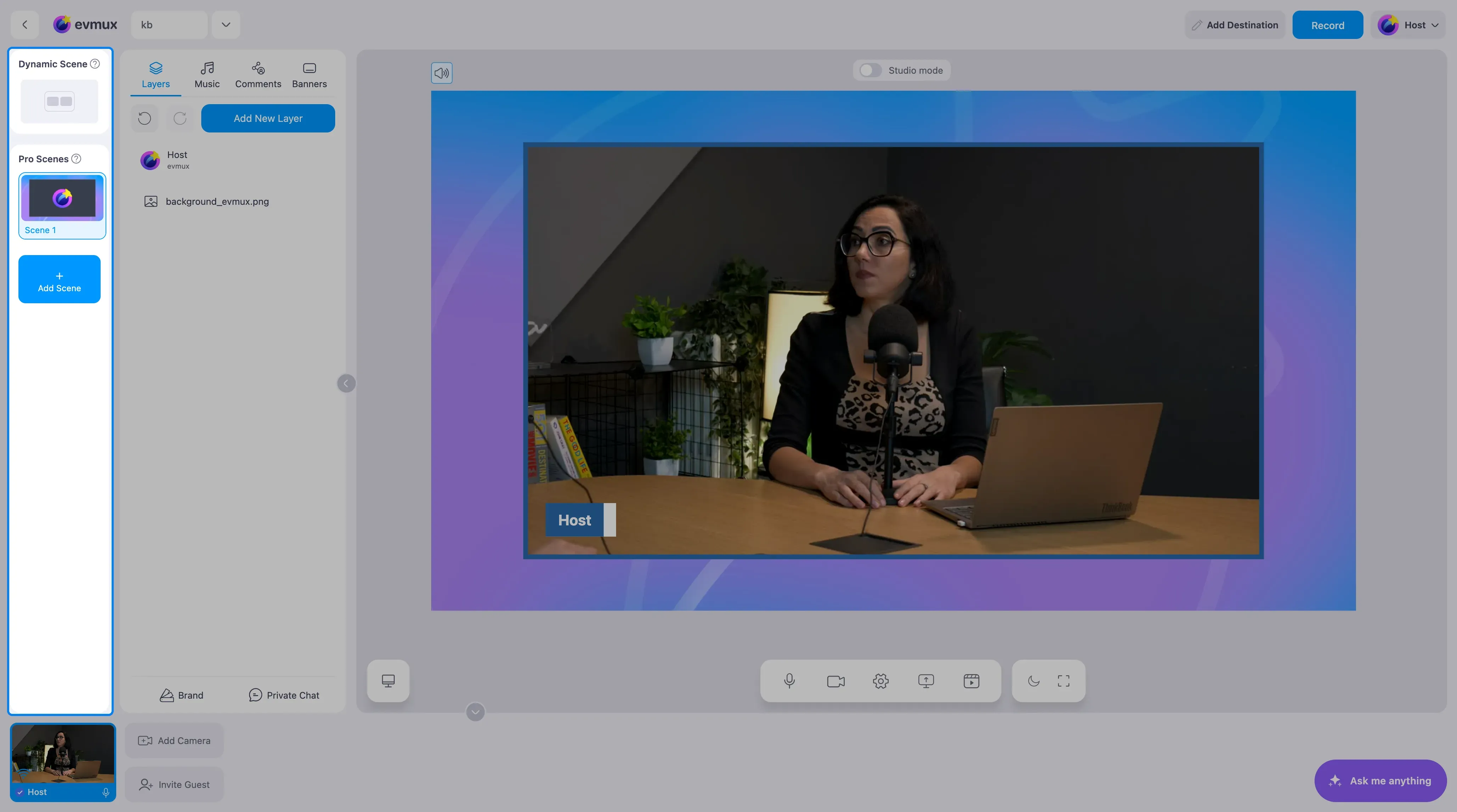1457x812 pixels.
Task: Open the media player video icon
Action: click(x=971, y=681)
